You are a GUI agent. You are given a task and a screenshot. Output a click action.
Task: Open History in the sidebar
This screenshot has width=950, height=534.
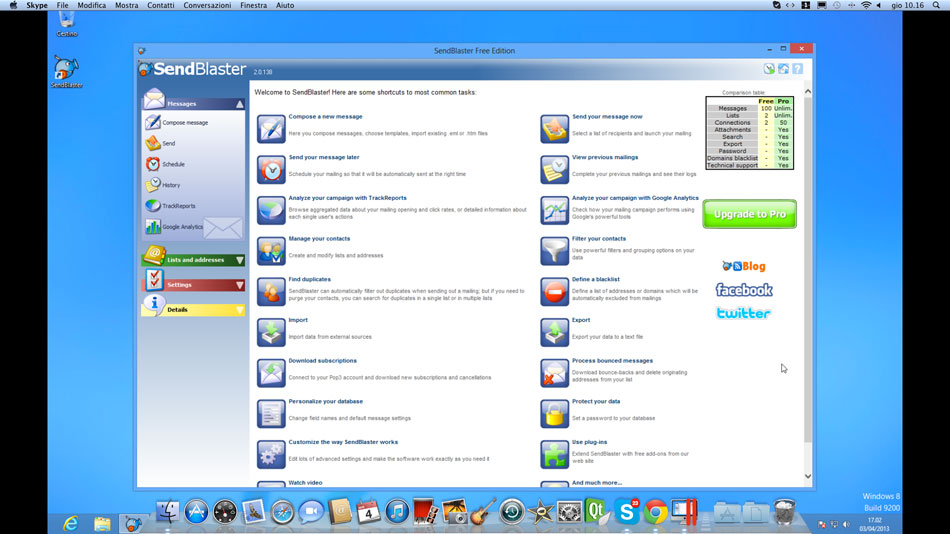pos(163,185)
